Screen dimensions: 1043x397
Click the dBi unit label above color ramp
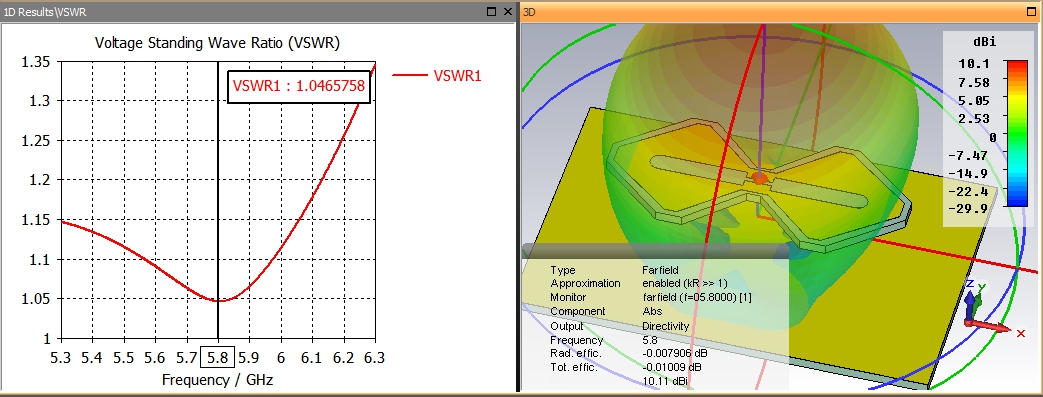pos(984,43)
